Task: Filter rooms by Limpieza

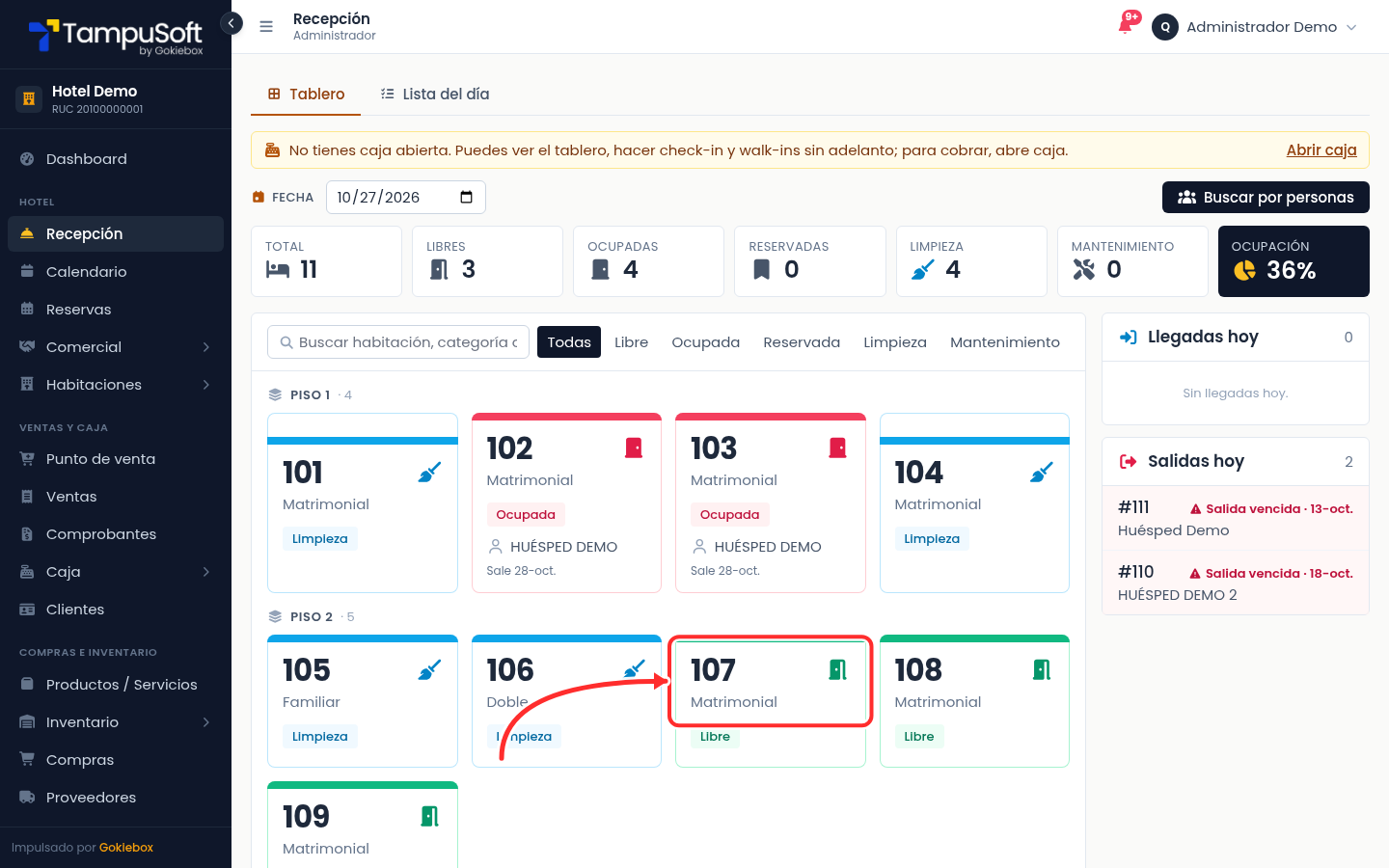Action: tap(895, 342)
